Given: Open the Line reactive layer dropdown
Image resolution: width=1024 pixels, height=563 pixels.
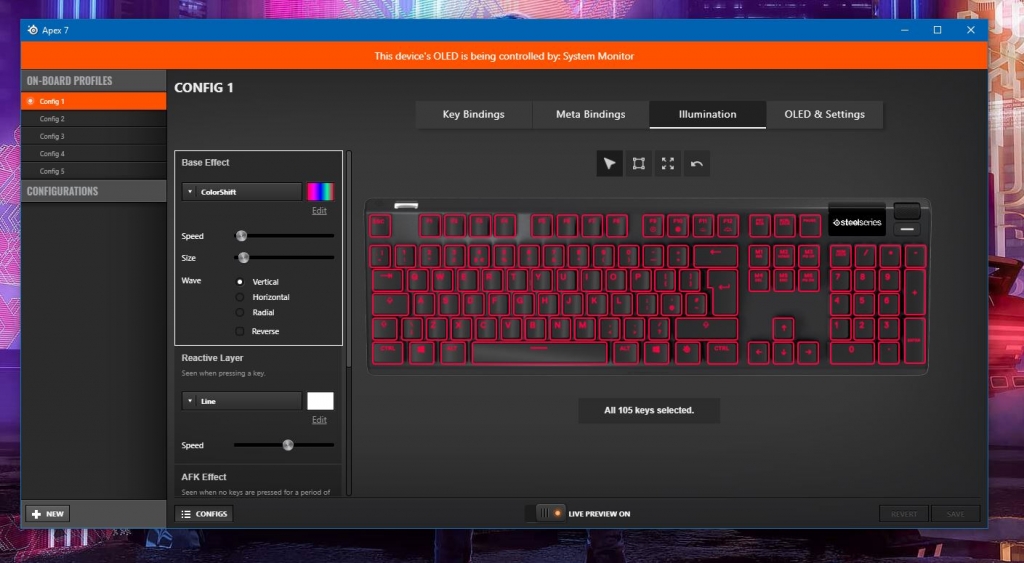Looking at the screenshot, I should point(242,401).
